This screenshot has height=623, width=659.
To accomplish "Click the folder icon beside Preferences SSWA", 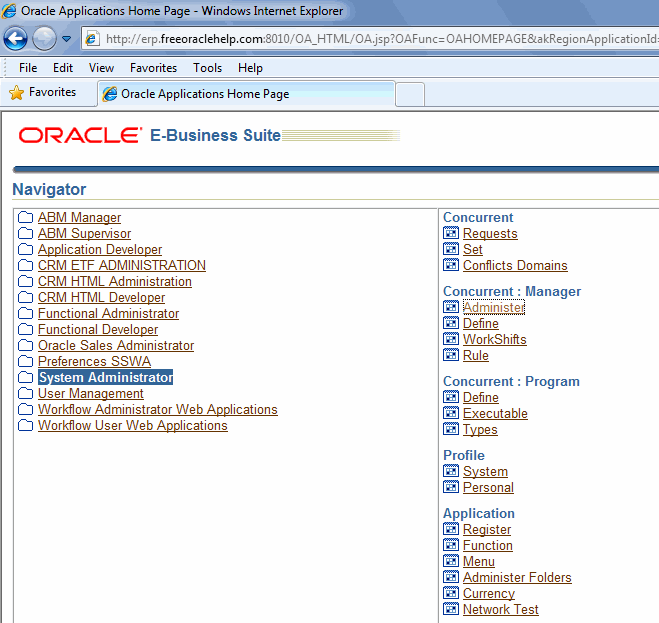I will pos(25,361).
